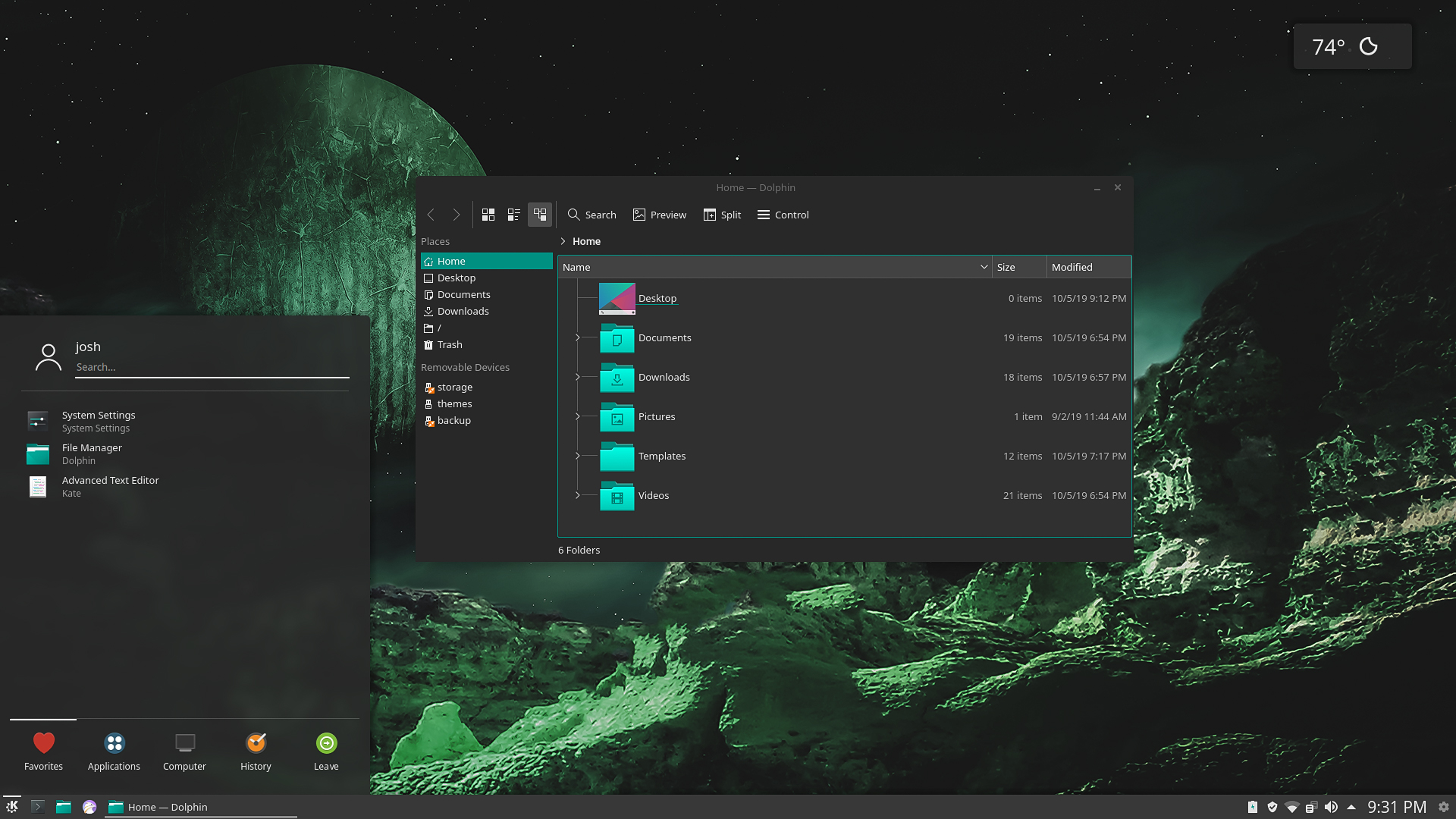Image resolution: width=1456 pixels, height=819 pixels.
Task: Launch System Settings from favorites
Action: point(186,422)
